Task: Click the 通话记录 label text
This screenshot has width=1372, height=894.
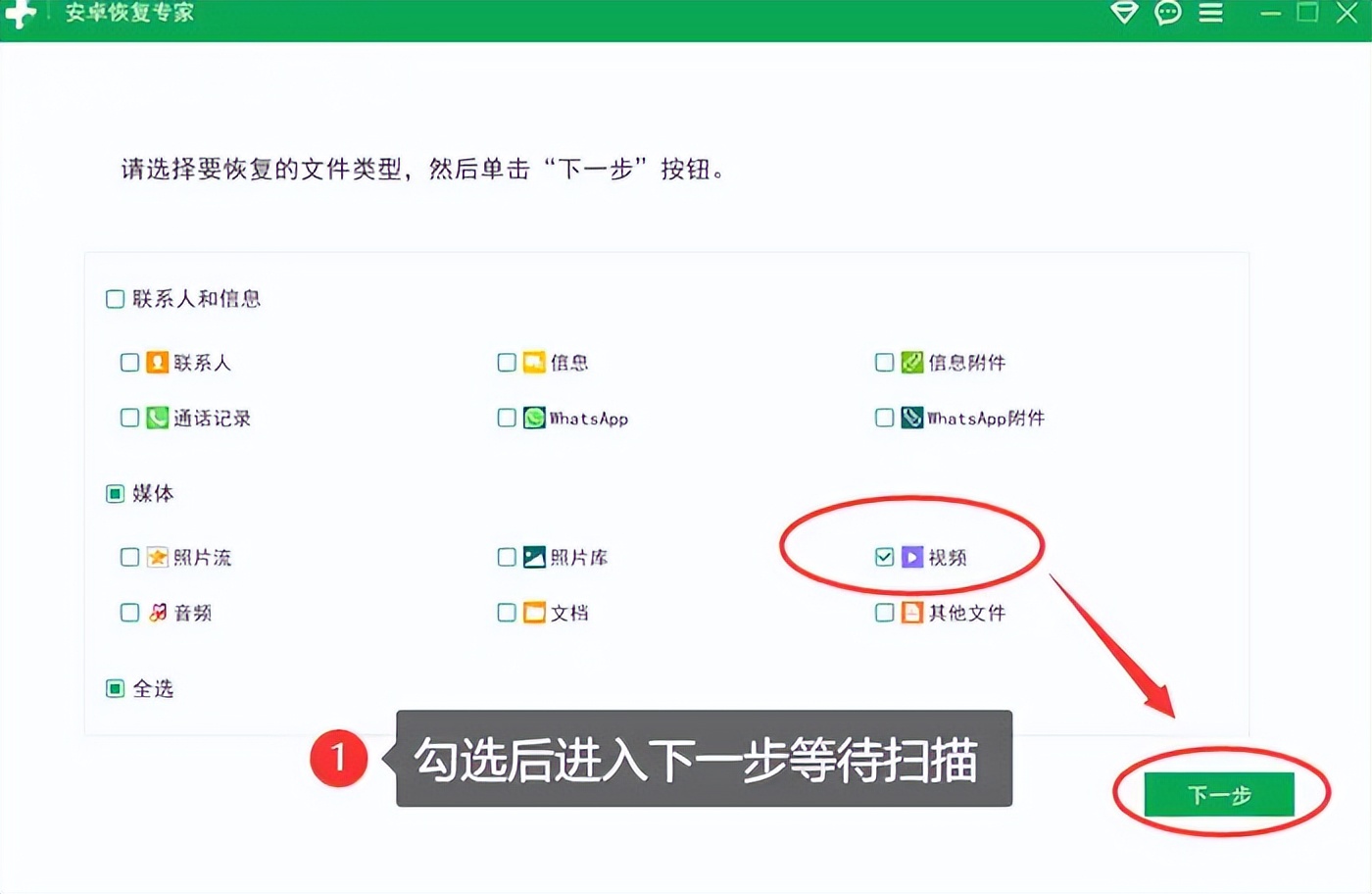Action: [x=212, y=418]
